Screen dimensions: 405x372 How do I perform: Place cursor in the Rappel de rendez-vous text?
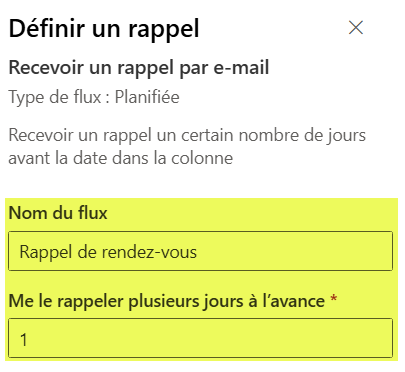coord(108,252)
